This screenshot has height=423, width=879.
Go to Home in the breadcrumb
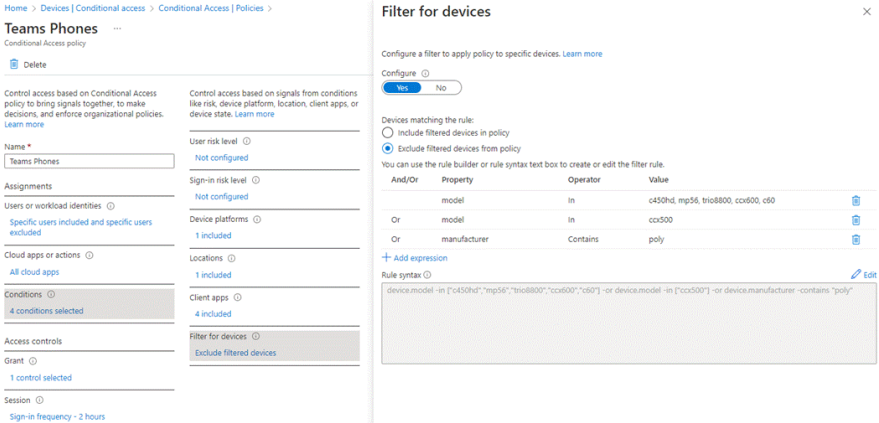[x=15, y=8]
